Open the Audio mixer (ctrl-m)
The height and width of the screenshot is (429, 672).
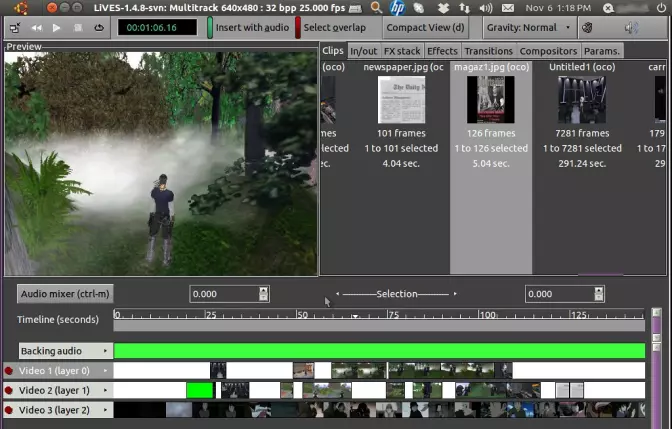(x=65, y=294)
